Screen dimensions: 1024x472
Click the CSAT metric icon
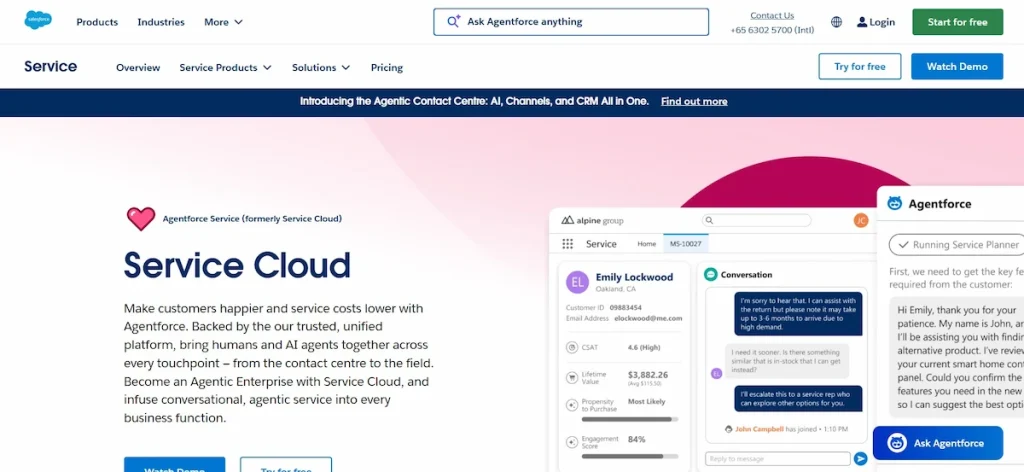pyautogui.click(x=572, y=347)
